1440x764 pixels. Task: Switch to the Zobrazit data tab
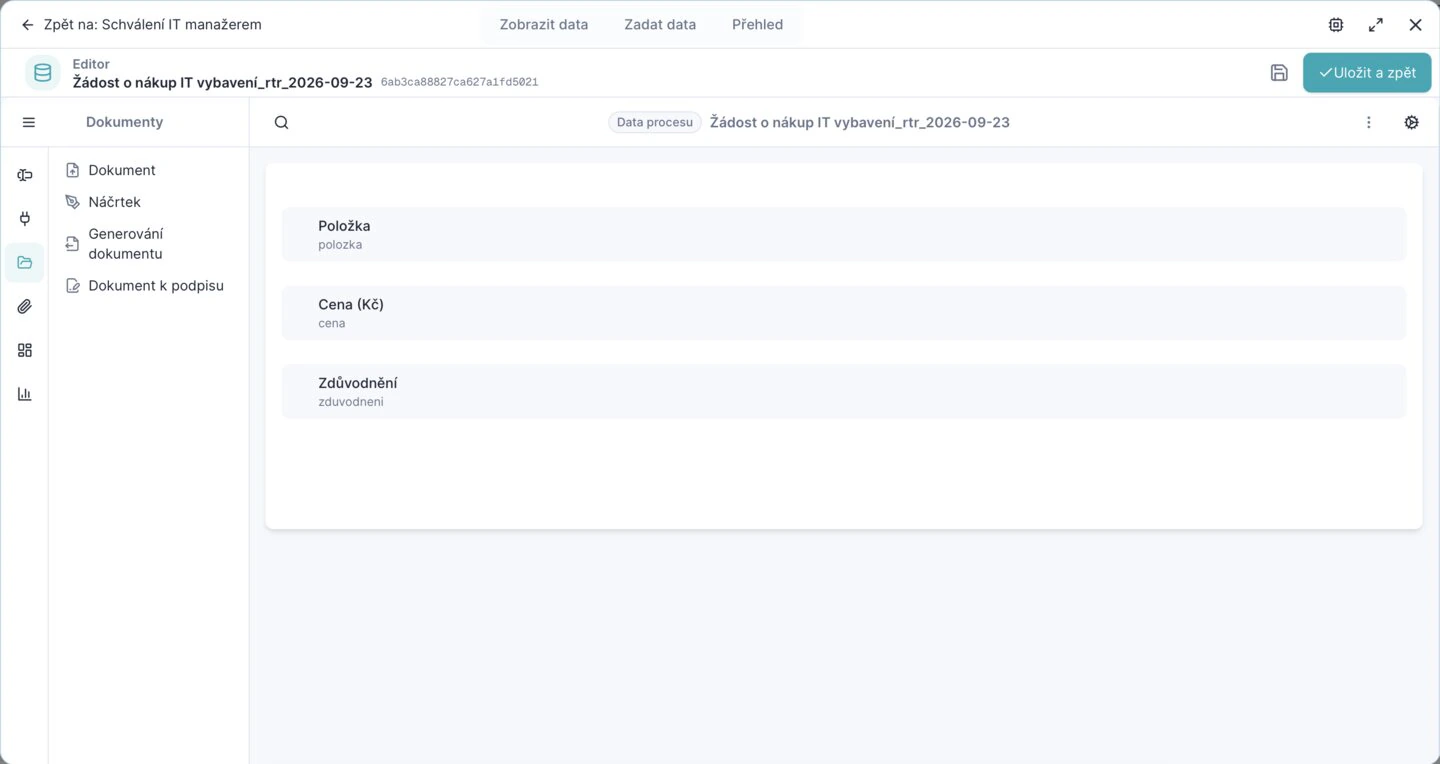coord(544,24)
